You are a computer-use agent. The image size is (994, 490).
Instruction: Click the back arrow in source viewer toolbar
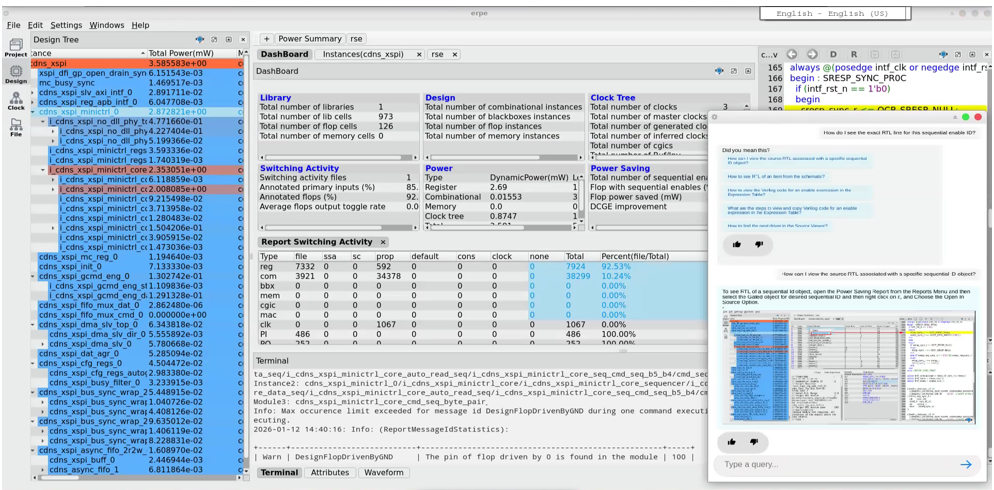(792, 55)
